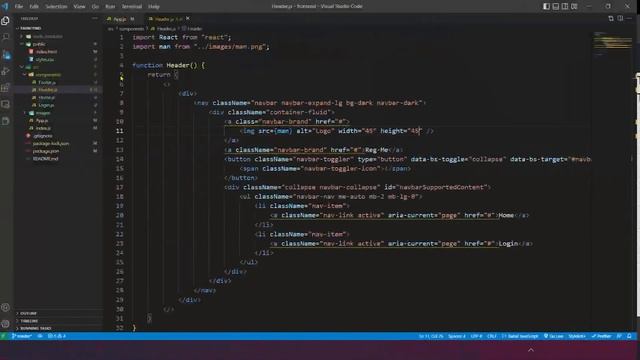This screenshot has width=640, height=360.
Task: Click the sync changes status bar icon
Action: (40, 336)
